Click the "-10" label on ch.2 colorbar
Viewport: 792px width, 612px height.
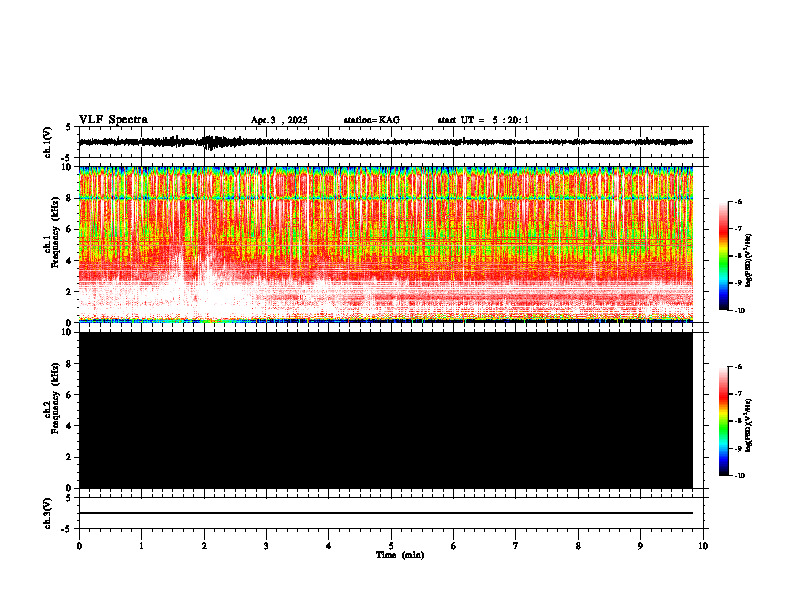[x=739, y=476]
